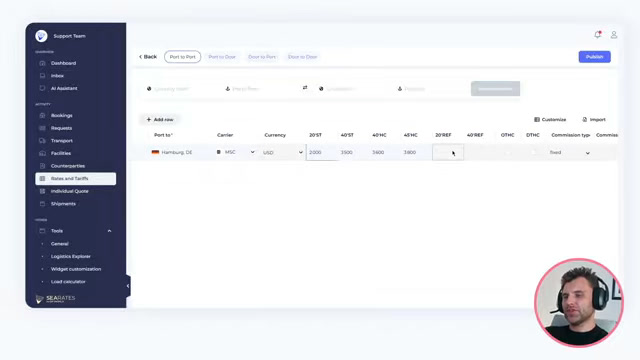
Task: Click the MSC carrier logo icon
Action: point(219,152)
